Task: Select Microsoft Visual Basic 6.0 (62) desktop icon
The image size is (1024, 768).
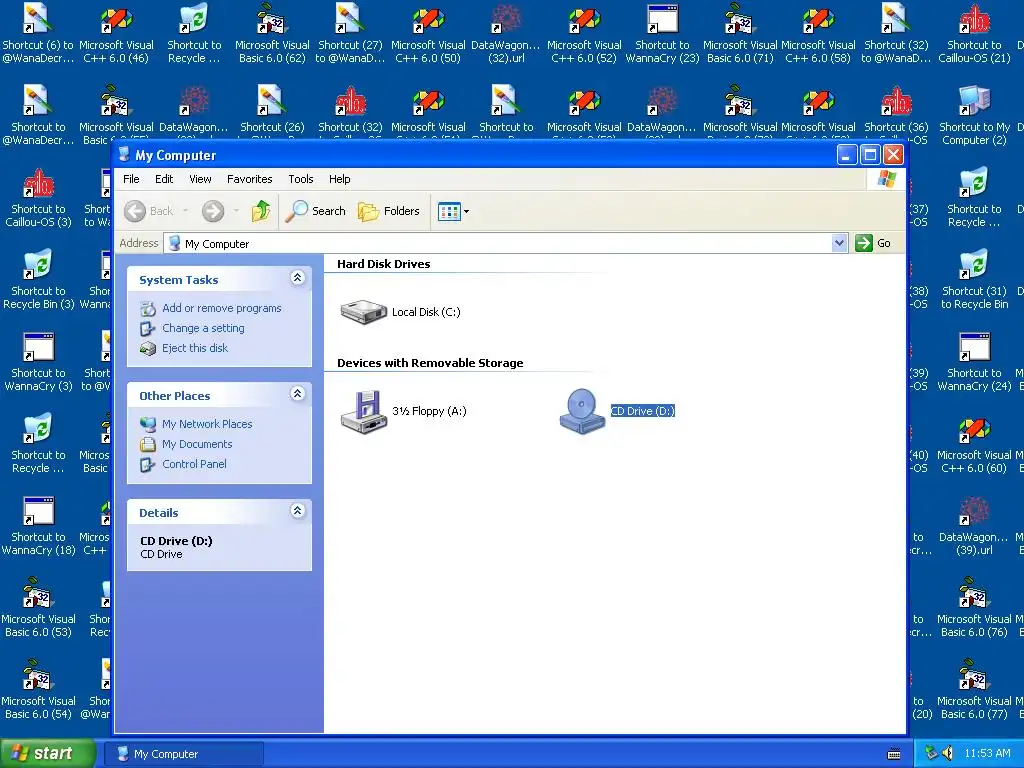Action: tap(272, 34)
